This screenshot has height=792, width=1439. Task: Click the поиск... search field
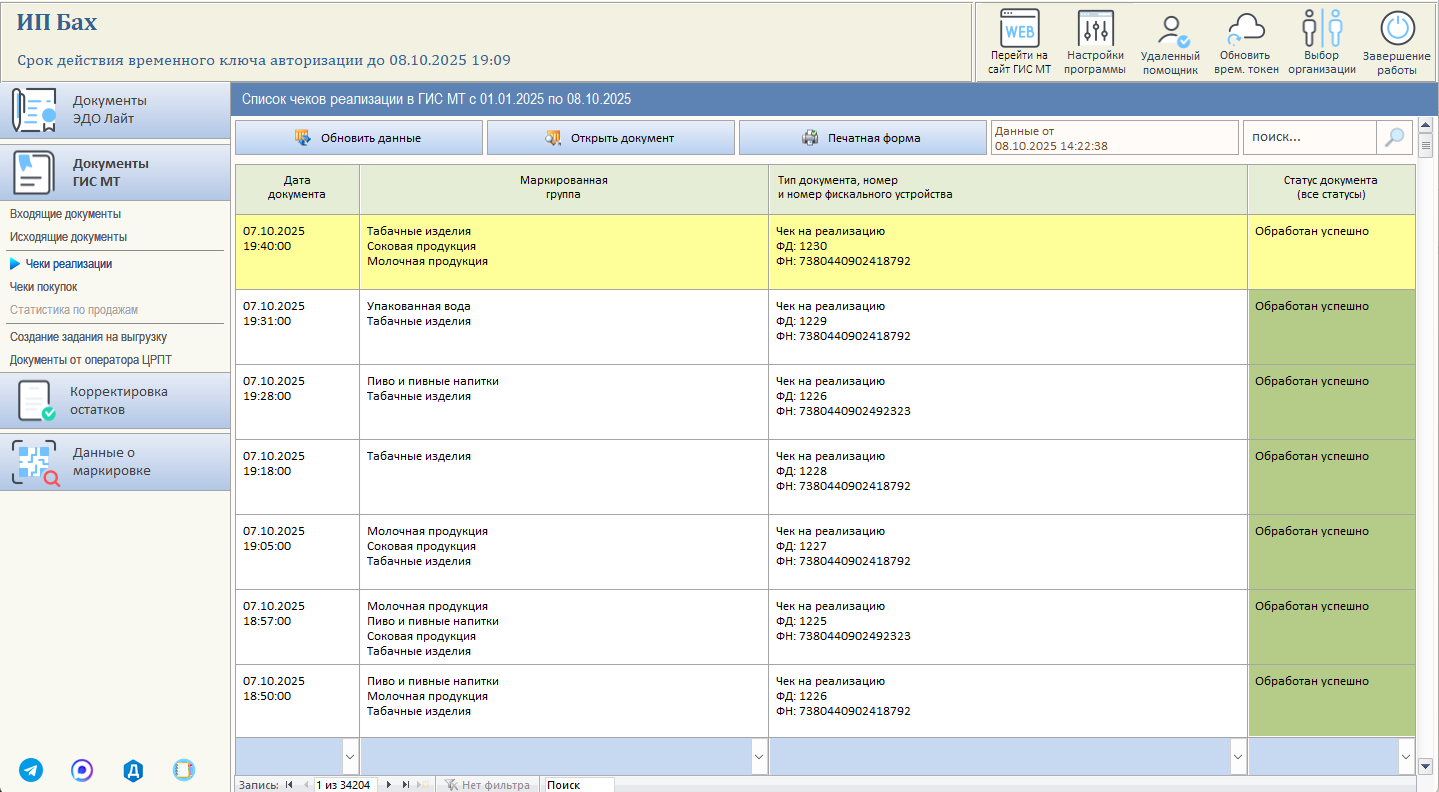pyautogui.click(x=1310, y=138)
